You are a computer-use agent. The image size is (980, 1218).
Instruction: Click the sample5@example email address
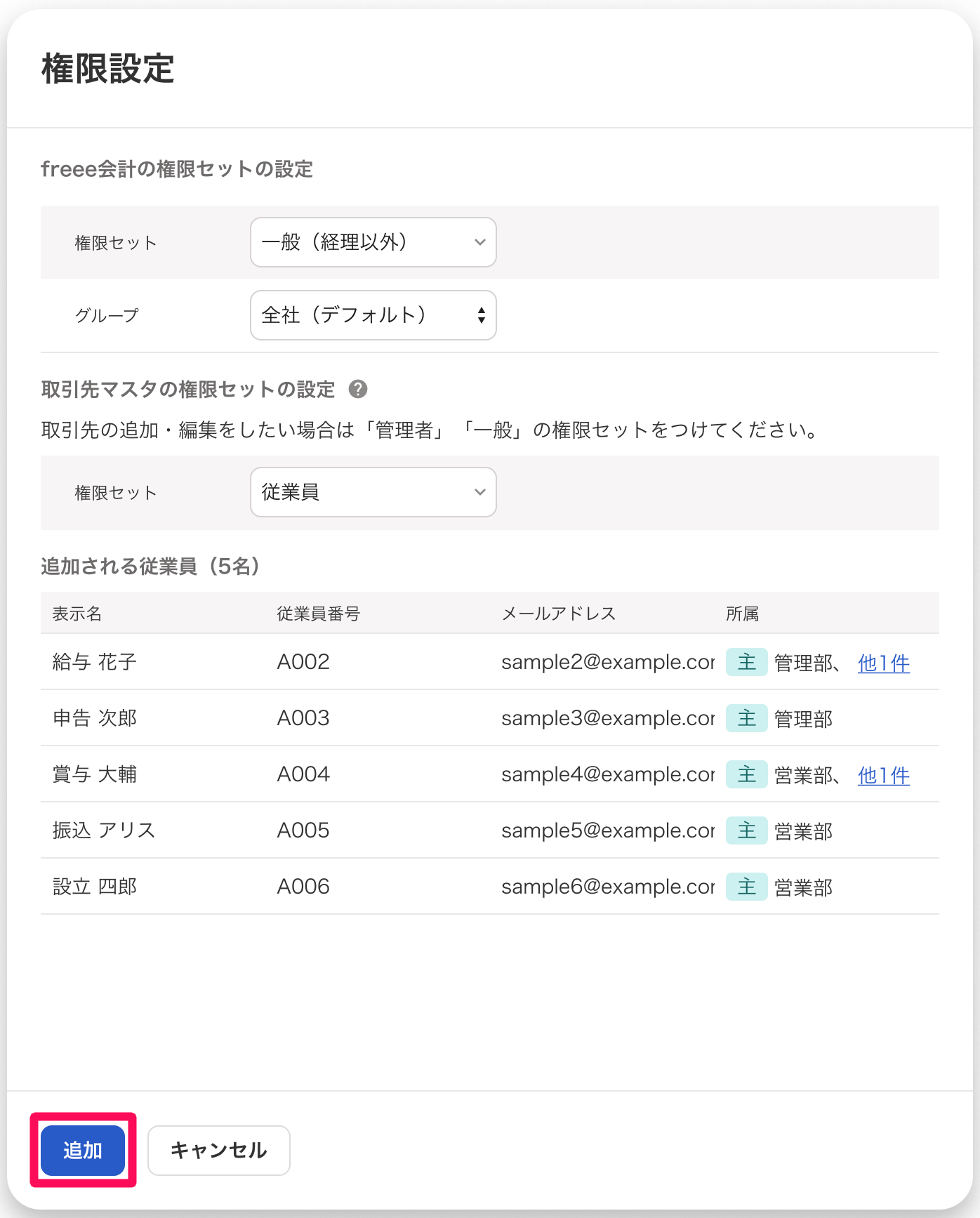tap(608, 830)
